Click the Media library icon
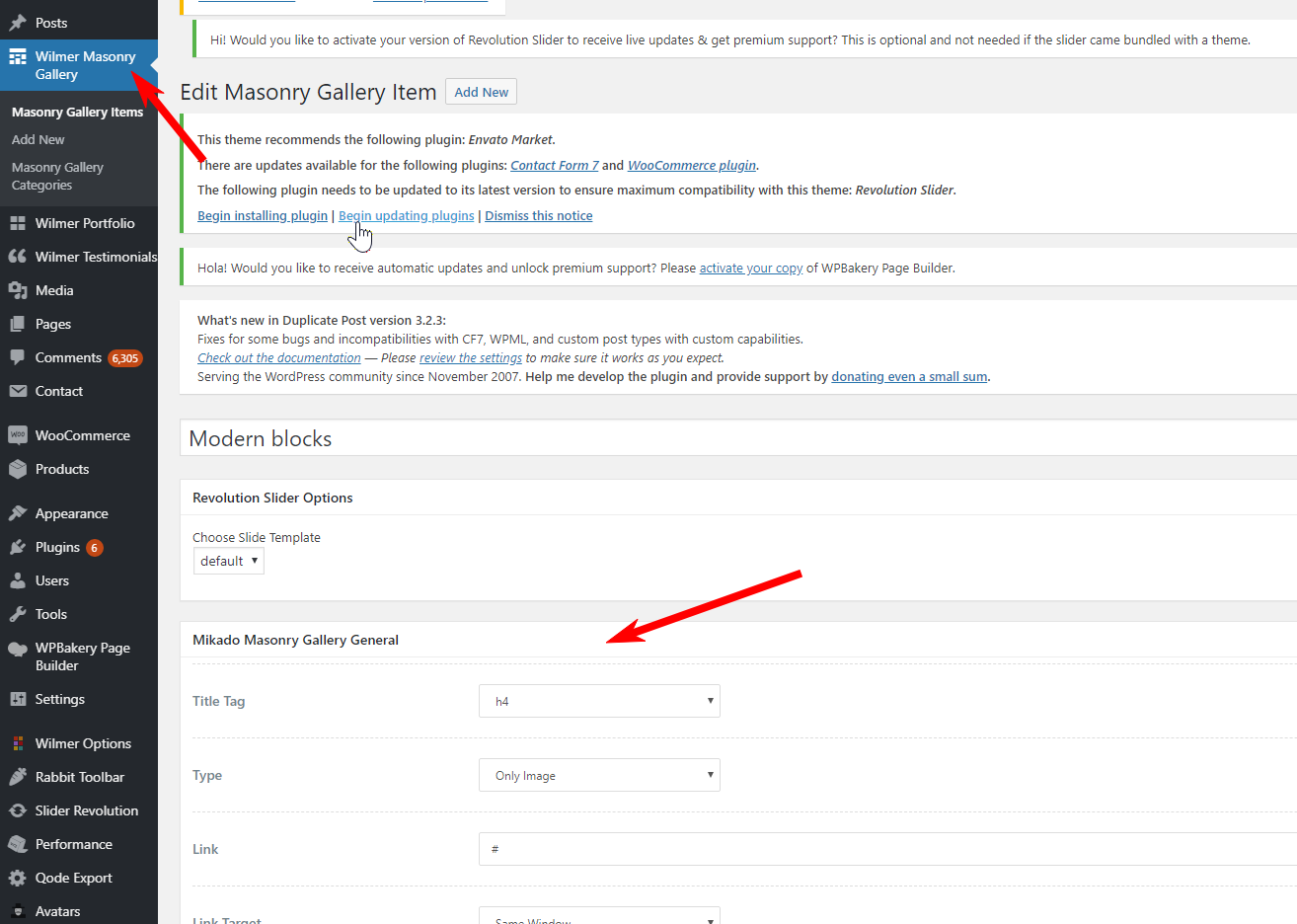Image resolution: width=1297 pixels, height=924 pixels. coord(18,290)
